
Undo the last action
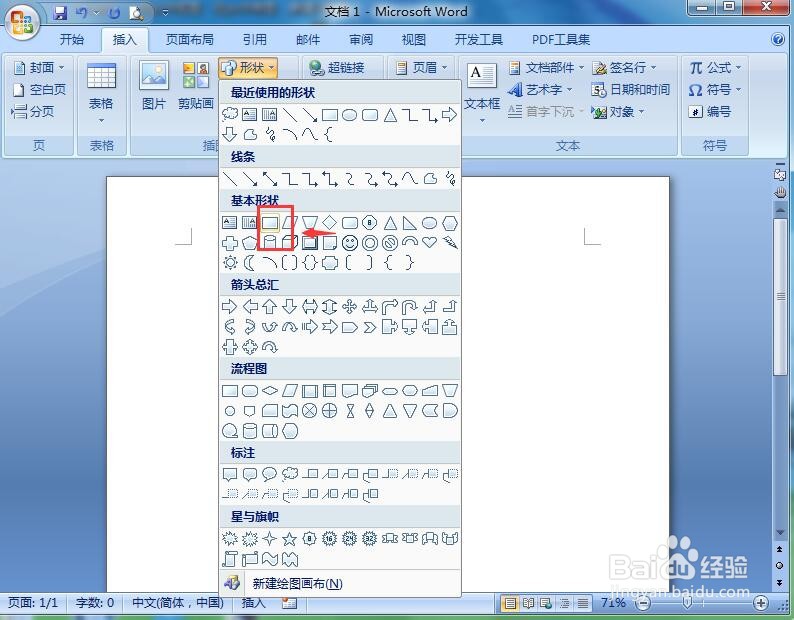click(82, 14)
